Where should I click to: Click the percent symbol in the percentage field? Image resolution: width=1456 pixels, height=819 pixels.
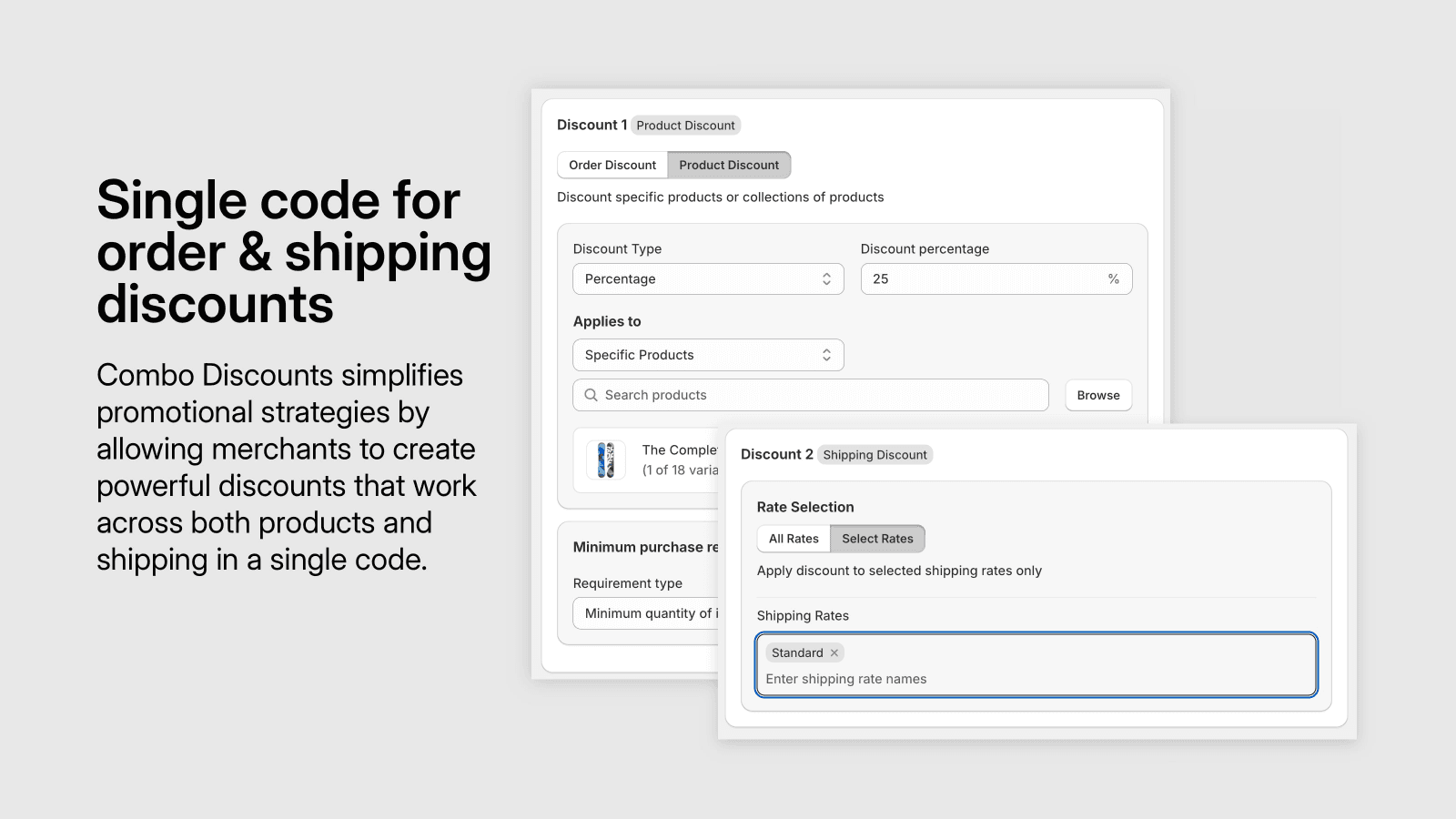click(x=1114, y=278)
